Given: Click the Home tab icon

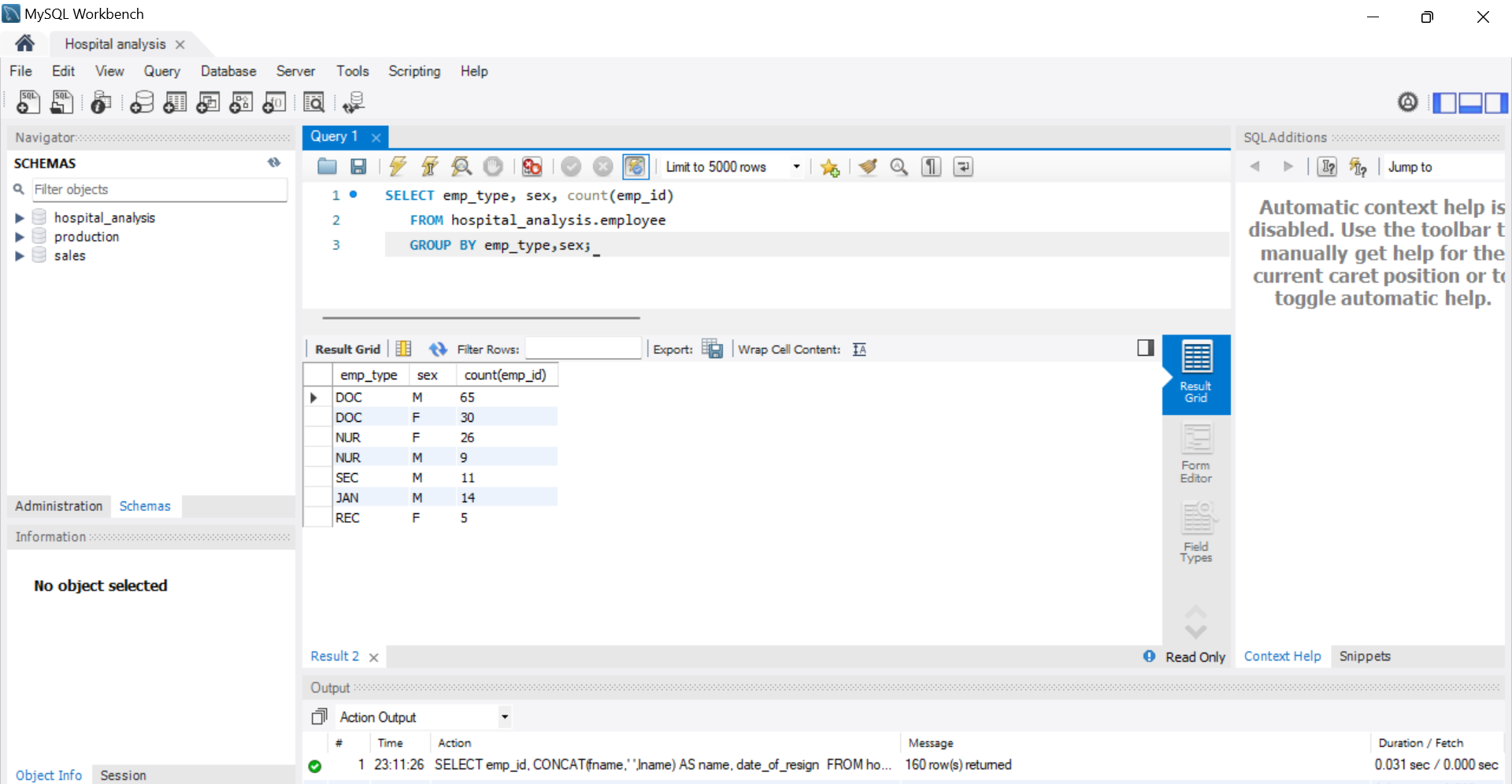Looking at the screenshot, I should point(24,43).
